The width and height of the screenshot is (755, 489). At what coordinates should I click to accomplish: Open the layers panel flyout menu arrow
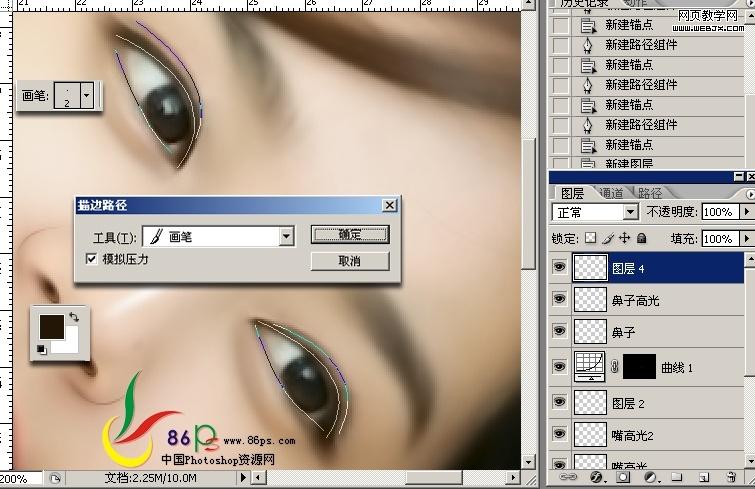tap(750, 194)
